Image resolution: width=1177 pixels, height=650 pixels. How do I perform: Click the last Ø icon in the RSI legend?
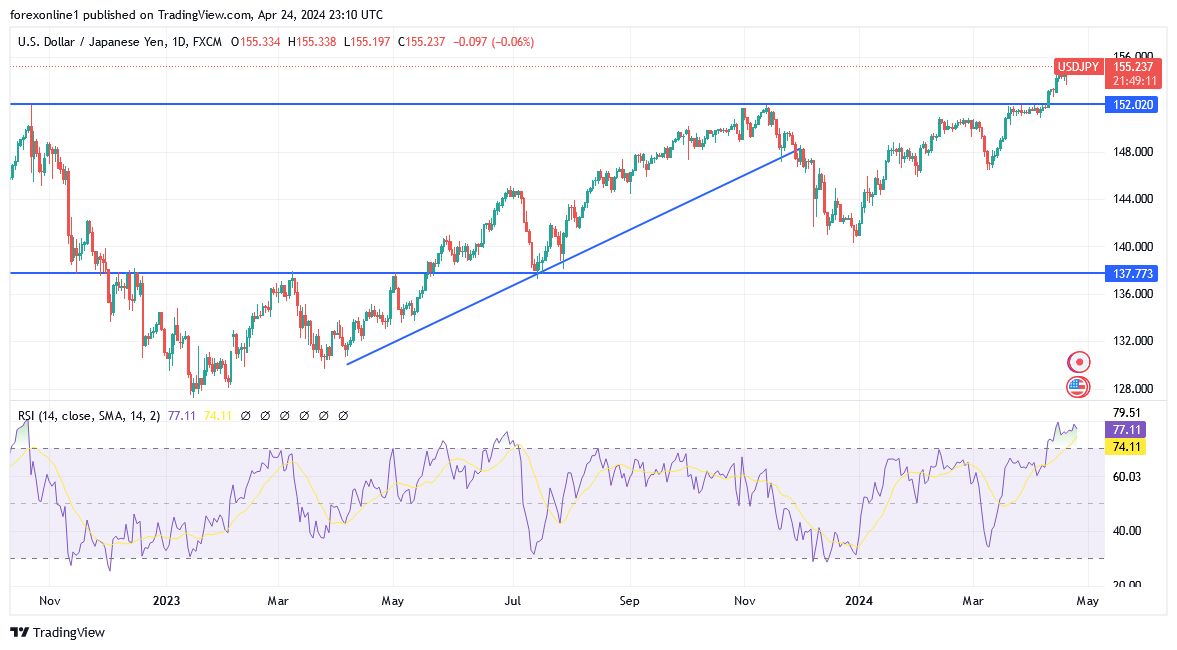pos(343,414)
